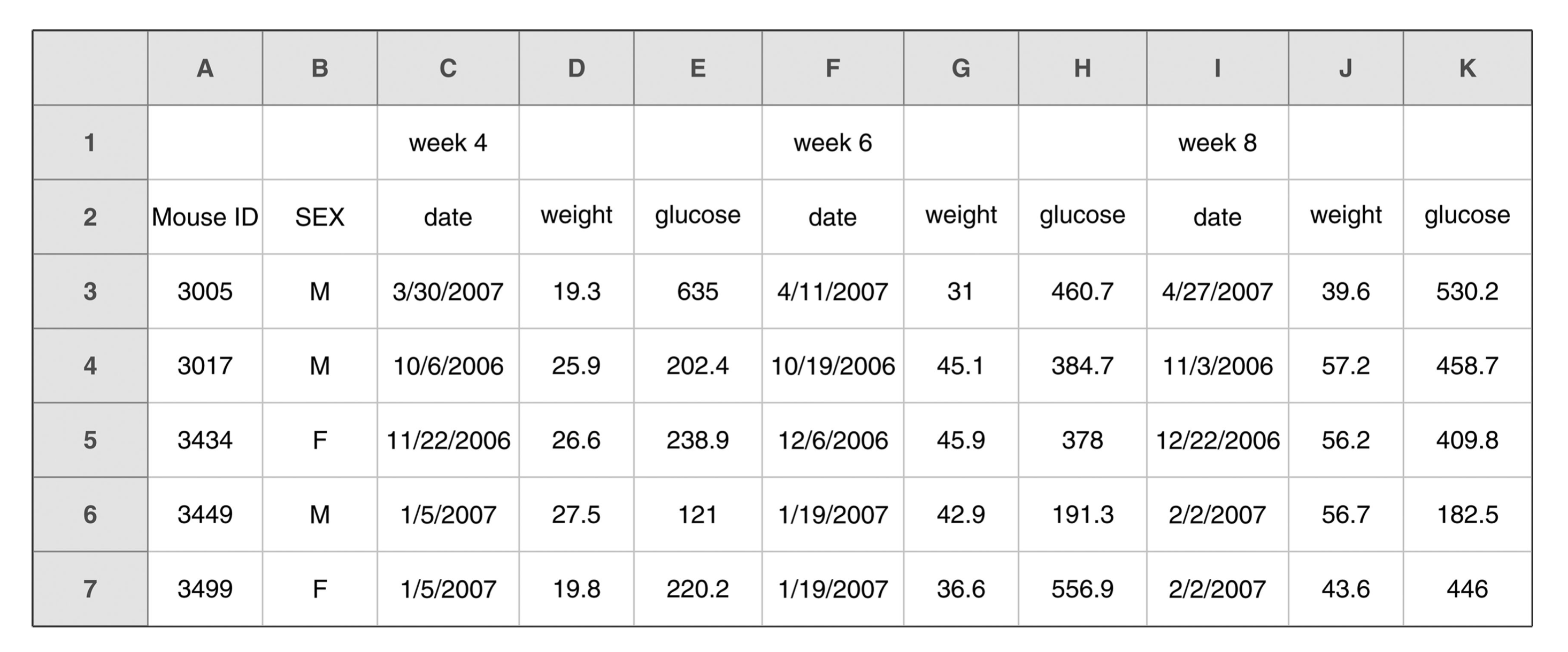Click column F header
1568x652 pixels.
pyautogui.click(x=833, y=68)
